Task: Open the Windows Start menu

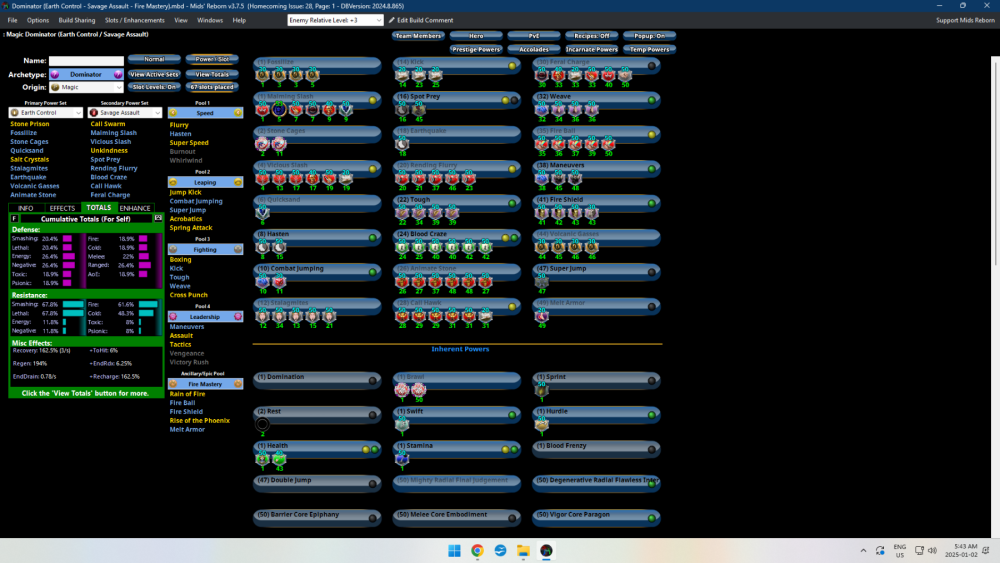Action: click(454, 551)
